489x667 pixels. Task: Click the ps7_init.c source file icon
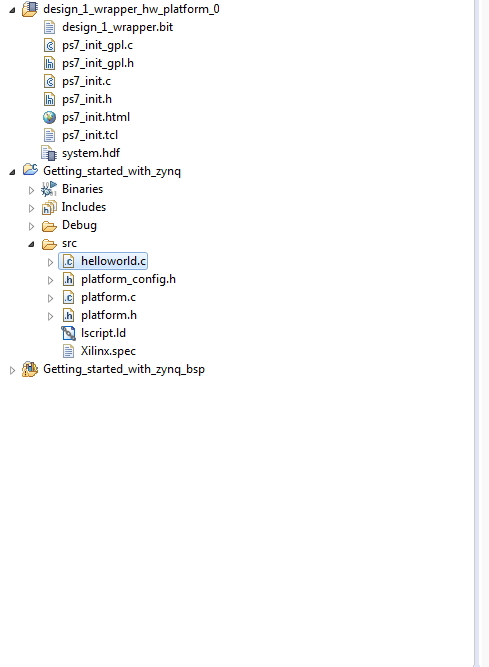[49, 81]
